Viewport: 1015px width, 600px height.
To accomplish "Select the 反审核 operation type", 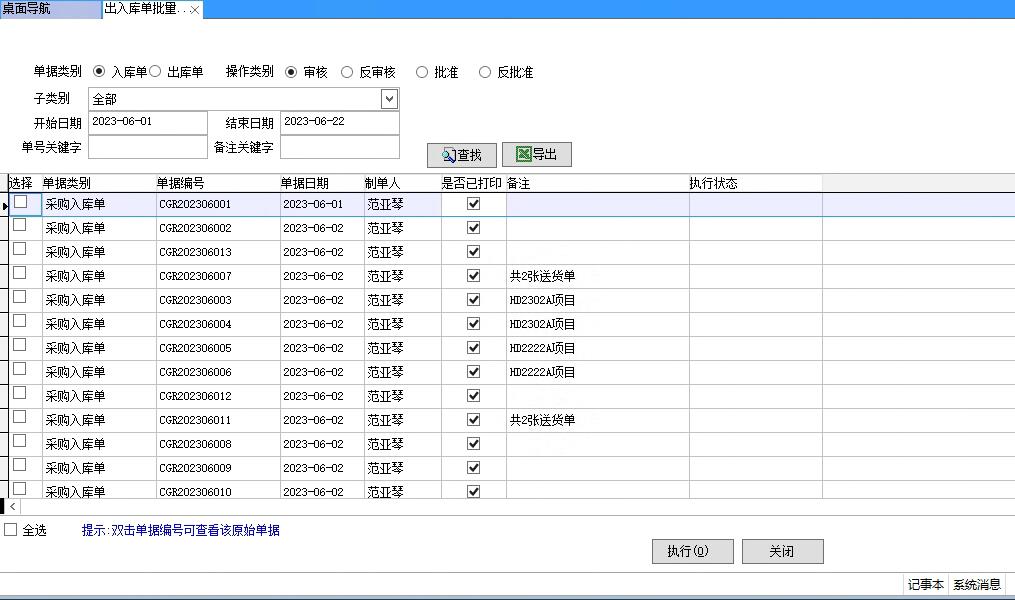I will click(347, 72).
